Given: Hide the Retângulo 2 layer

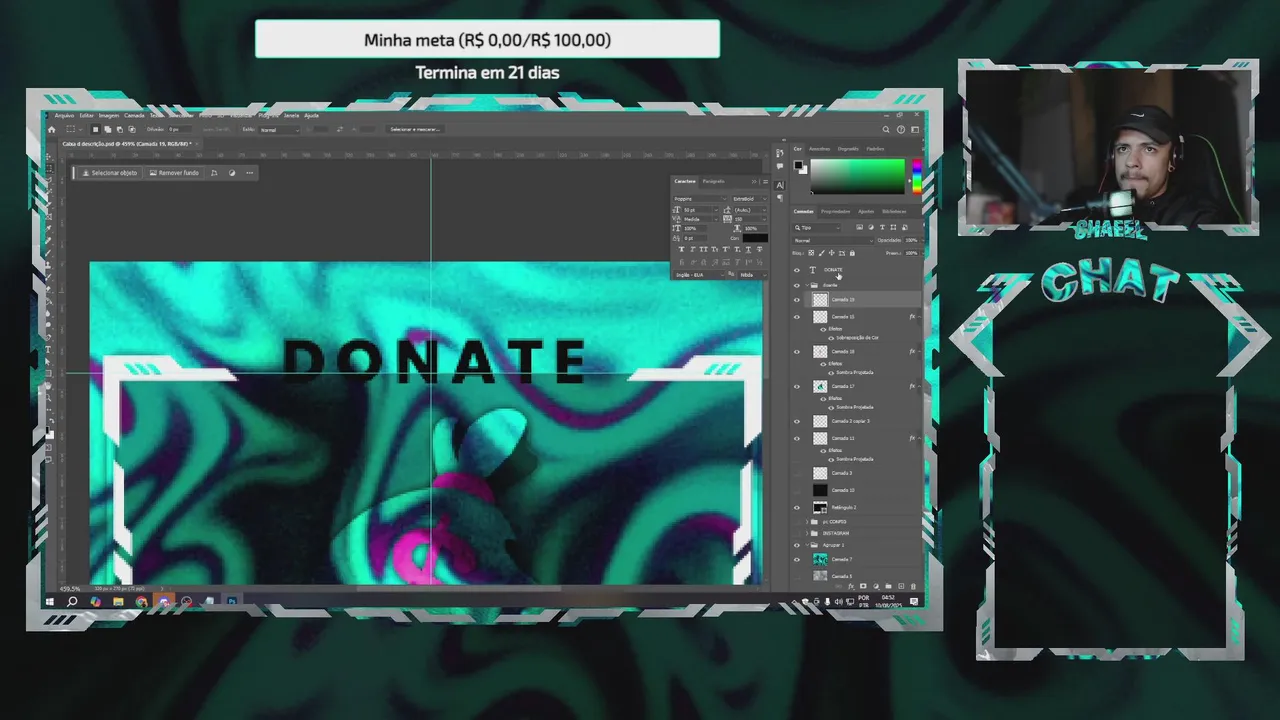Looking at the screenshot, I should coord(797,508).
